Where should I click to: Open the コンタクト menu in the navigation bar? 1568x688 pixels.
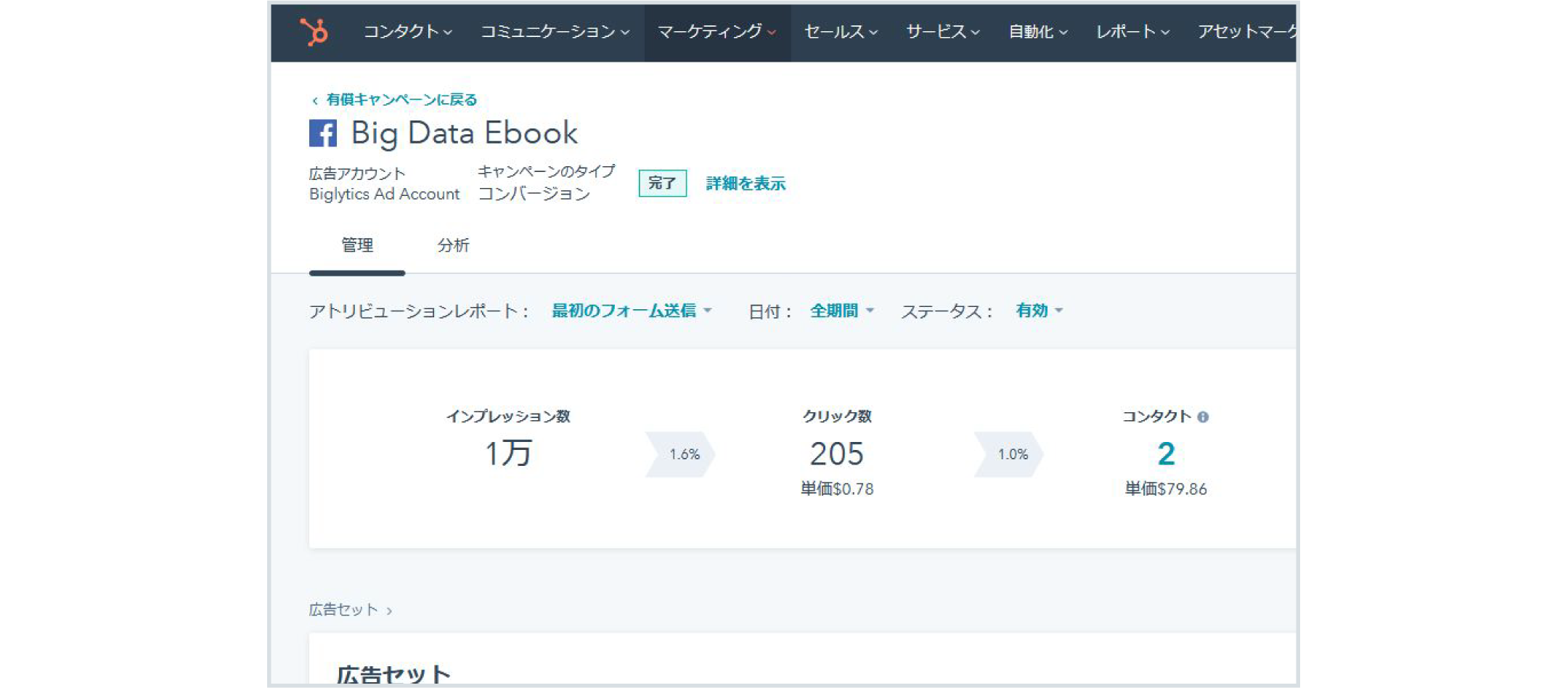(407, 32)
